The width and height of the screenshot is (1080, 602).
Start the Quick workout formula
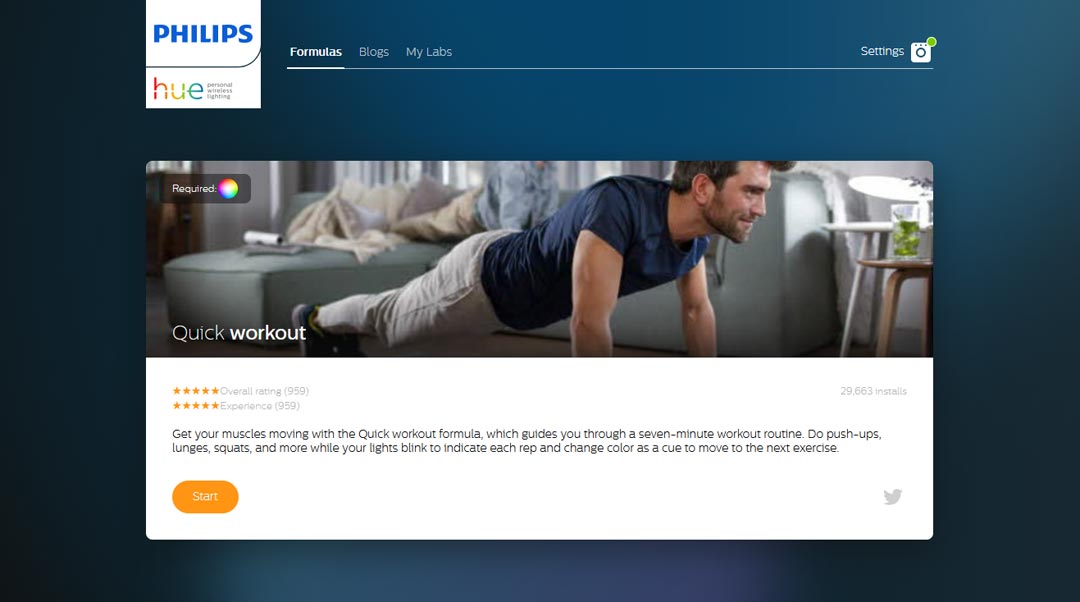(x=205, y=497)
